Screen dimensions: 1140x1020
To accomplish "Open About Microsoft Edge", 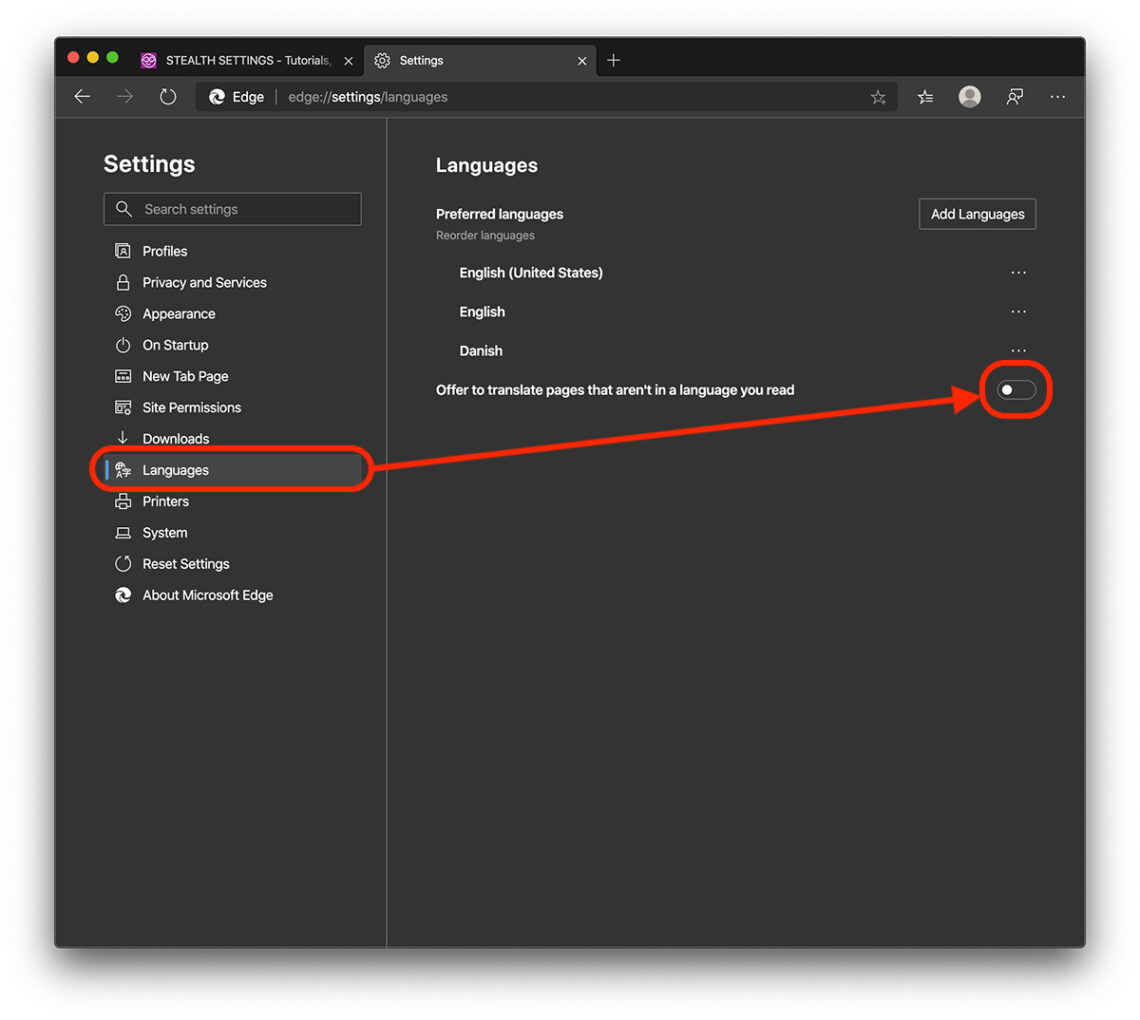I will click(x=207, y=595).
